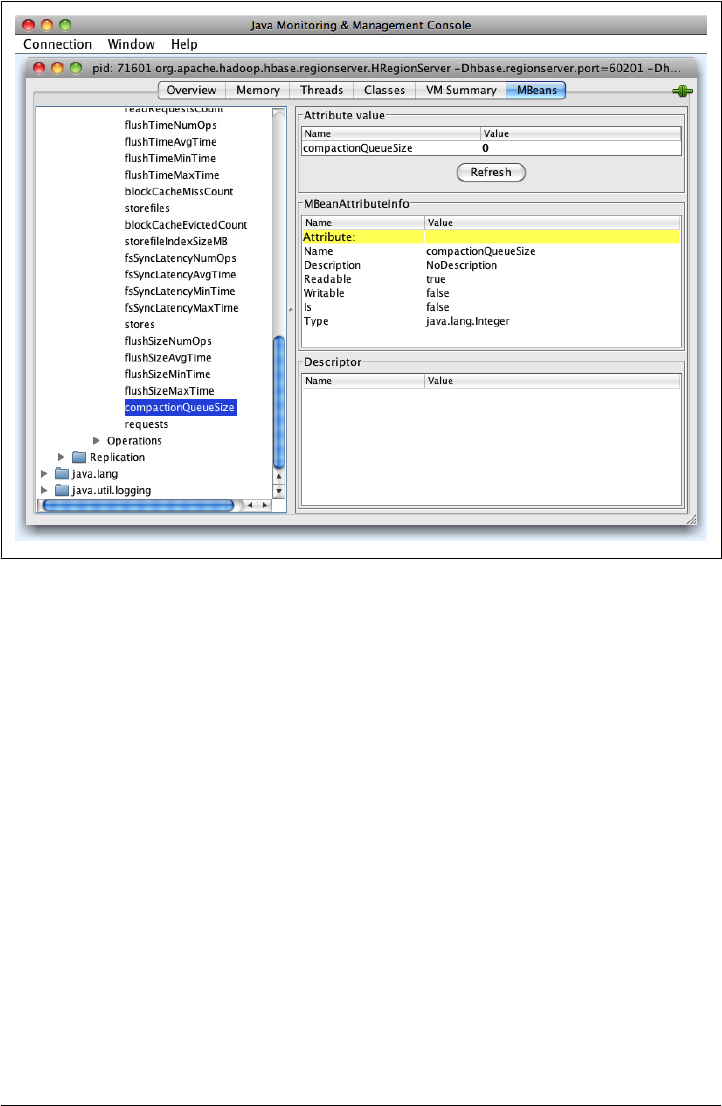Click the green connection status icon
Viewport: 722px width, 1106px height.
tap(683, 90)
